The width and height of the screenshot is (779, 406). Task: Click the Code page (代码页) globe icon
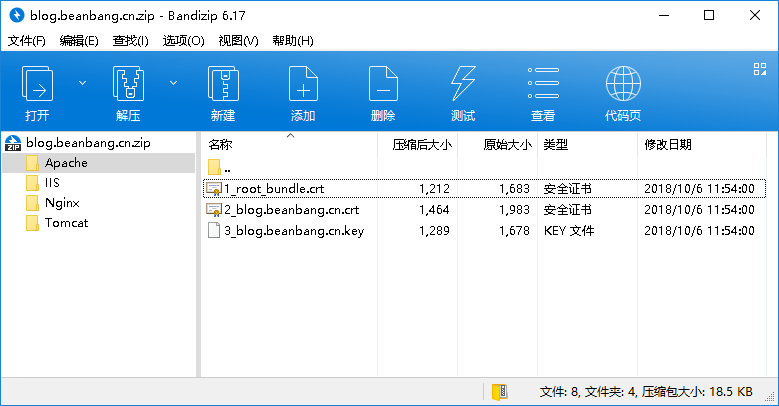tap(623, 83)
